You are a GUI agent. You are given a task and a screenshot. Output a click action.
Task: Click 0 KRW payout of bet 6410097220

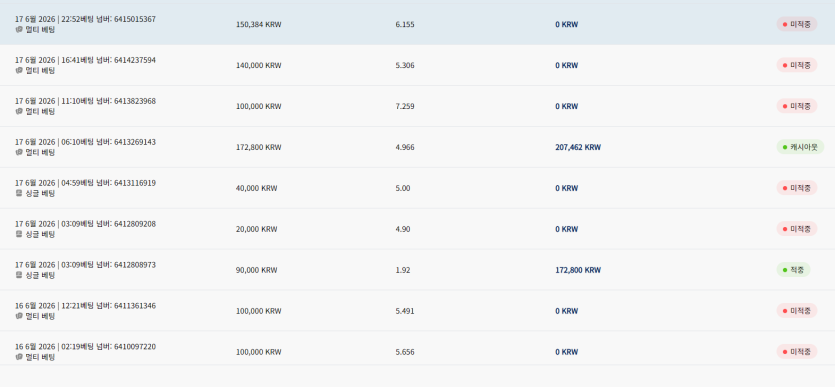coord(567,352)
